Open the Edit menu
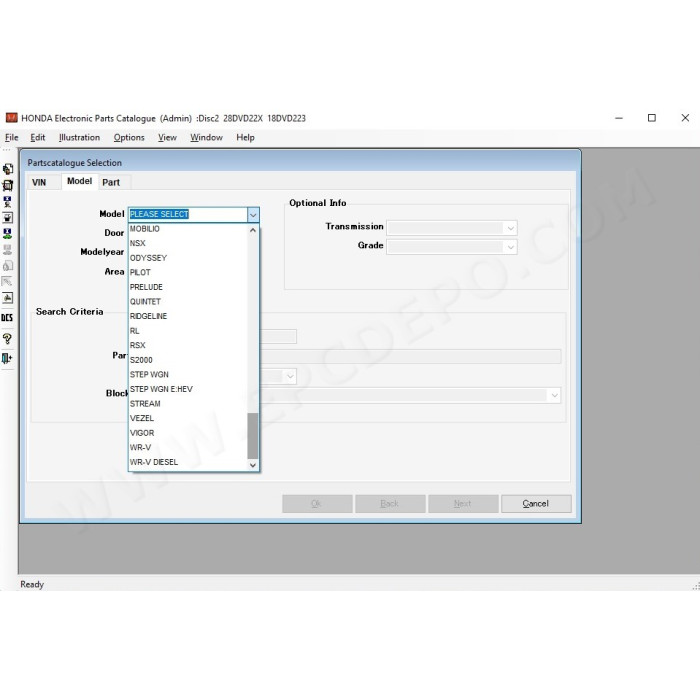Image resolution: width=700 pixels, height=700 pixels. pyautogui.click(x=38, y=138)
